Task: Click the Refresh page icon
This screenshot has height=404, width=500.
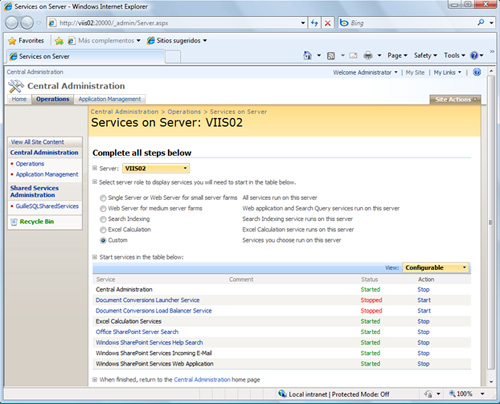Action: [314, 23]
